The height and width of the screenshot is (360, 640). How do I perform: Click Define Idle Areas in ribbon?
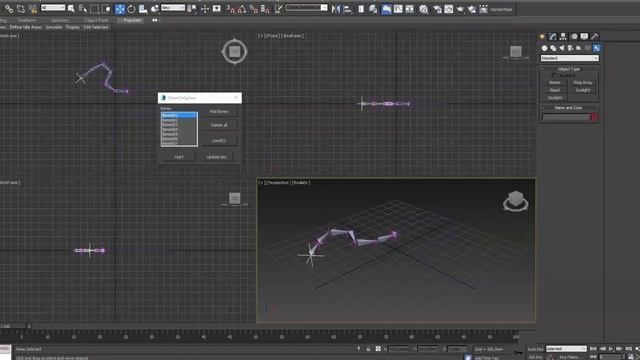click(x=25, y=27)
